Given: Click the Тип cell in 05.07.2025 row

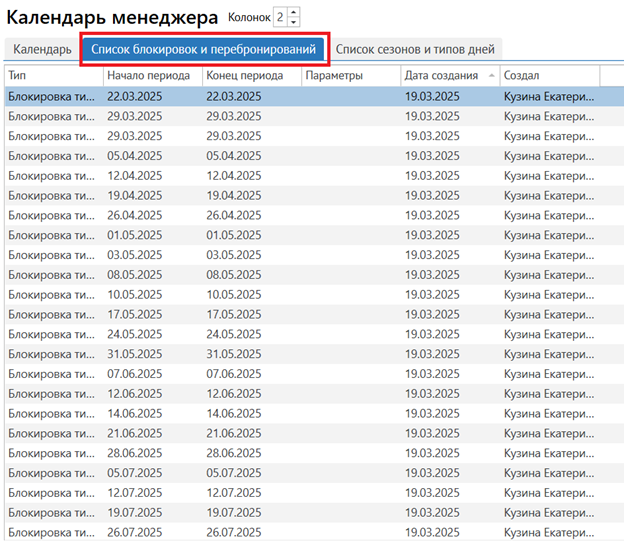Looking at the screenshot, I should tap(52, 472).
